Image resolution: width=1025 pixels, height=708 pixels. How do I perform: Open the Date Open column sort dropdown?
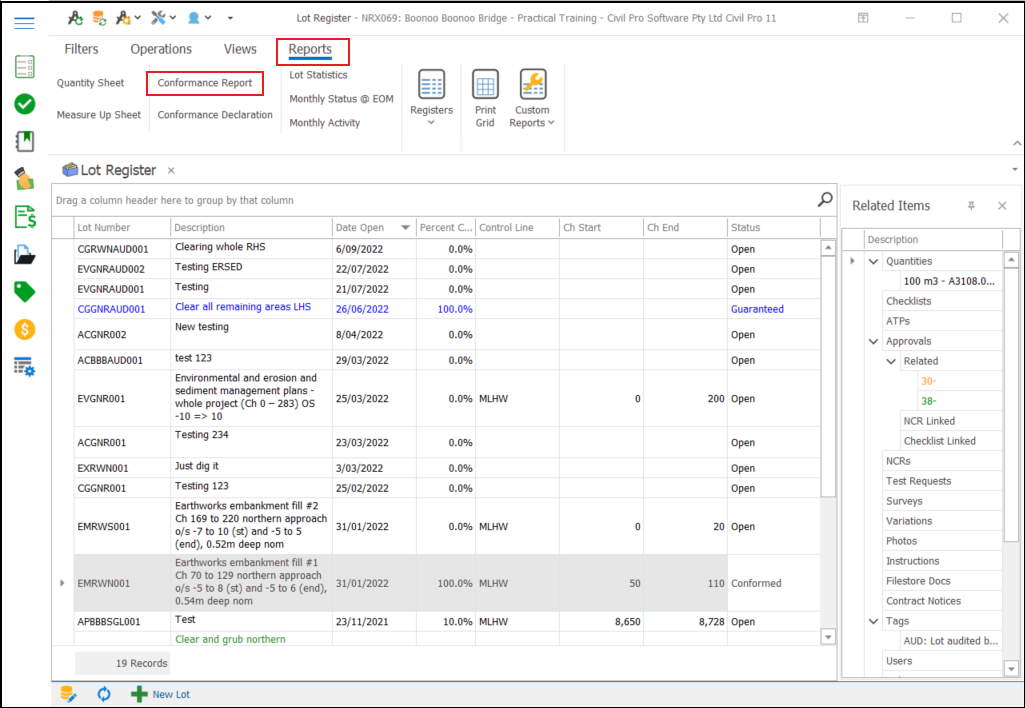pyautogui.click(x=405, y=228)
